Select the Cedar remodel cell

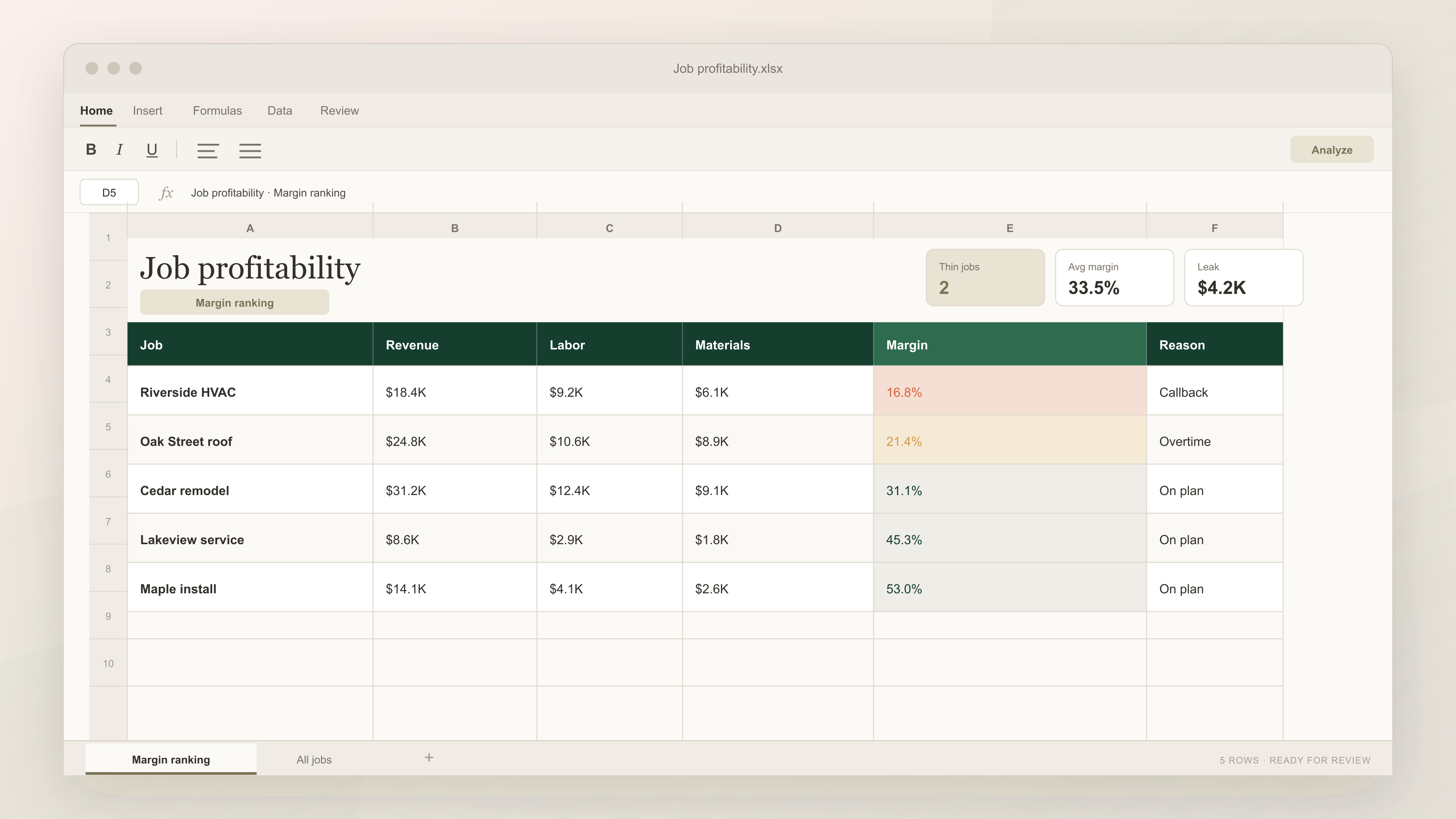pos(250,489)
